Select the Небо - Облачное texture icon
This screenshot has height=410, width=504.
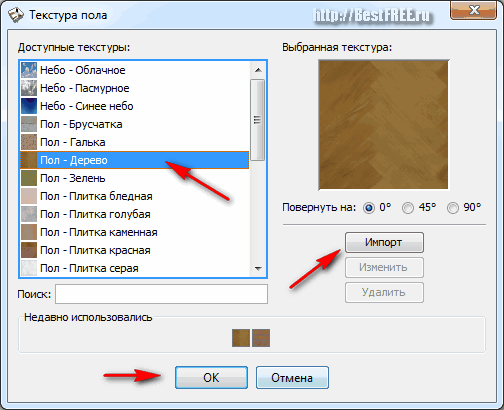(x=29, y=70)
